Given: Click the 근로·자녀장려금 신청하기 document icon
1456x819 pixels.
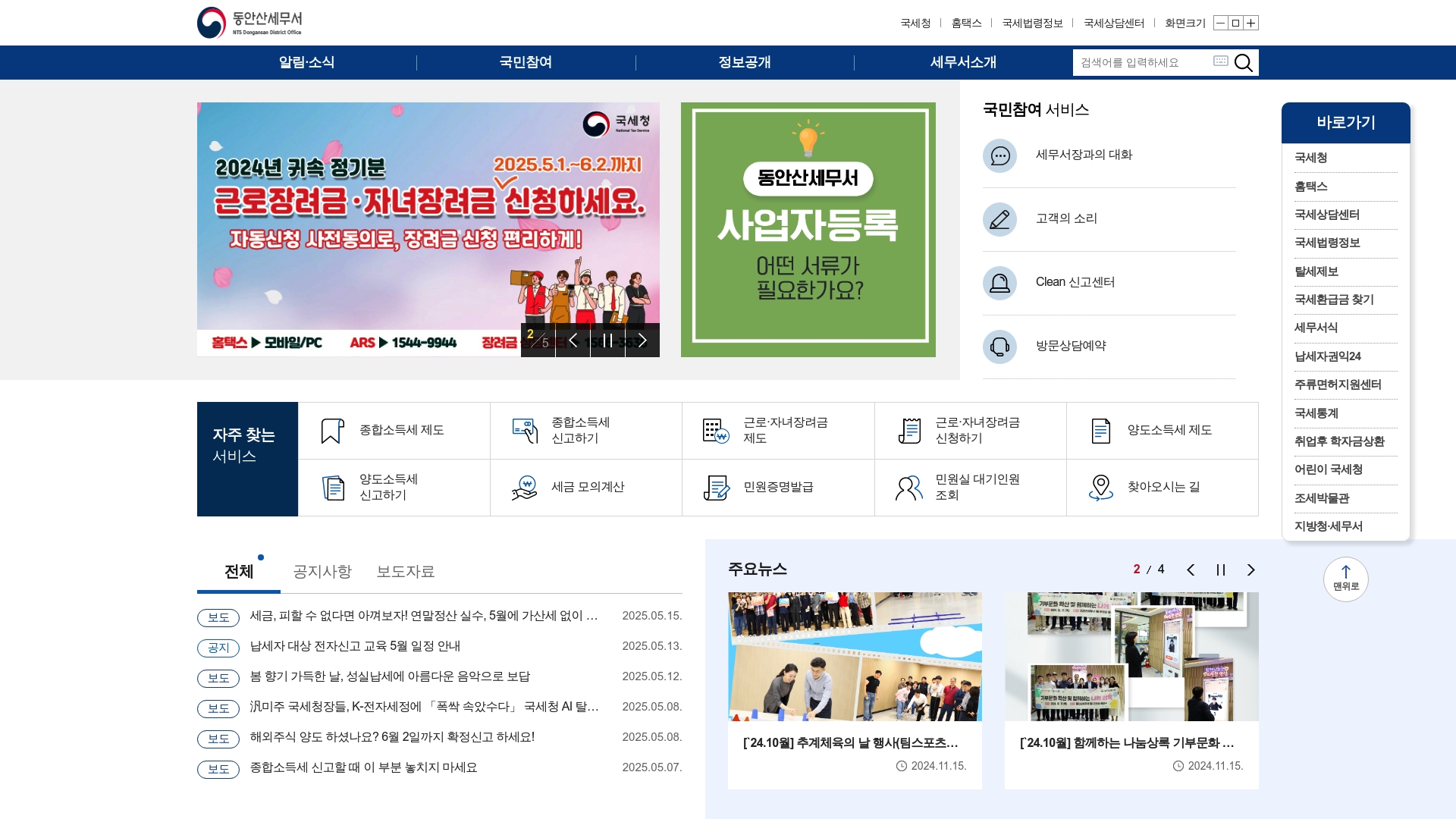Looking at the screenshot, I should coord(909,431).
